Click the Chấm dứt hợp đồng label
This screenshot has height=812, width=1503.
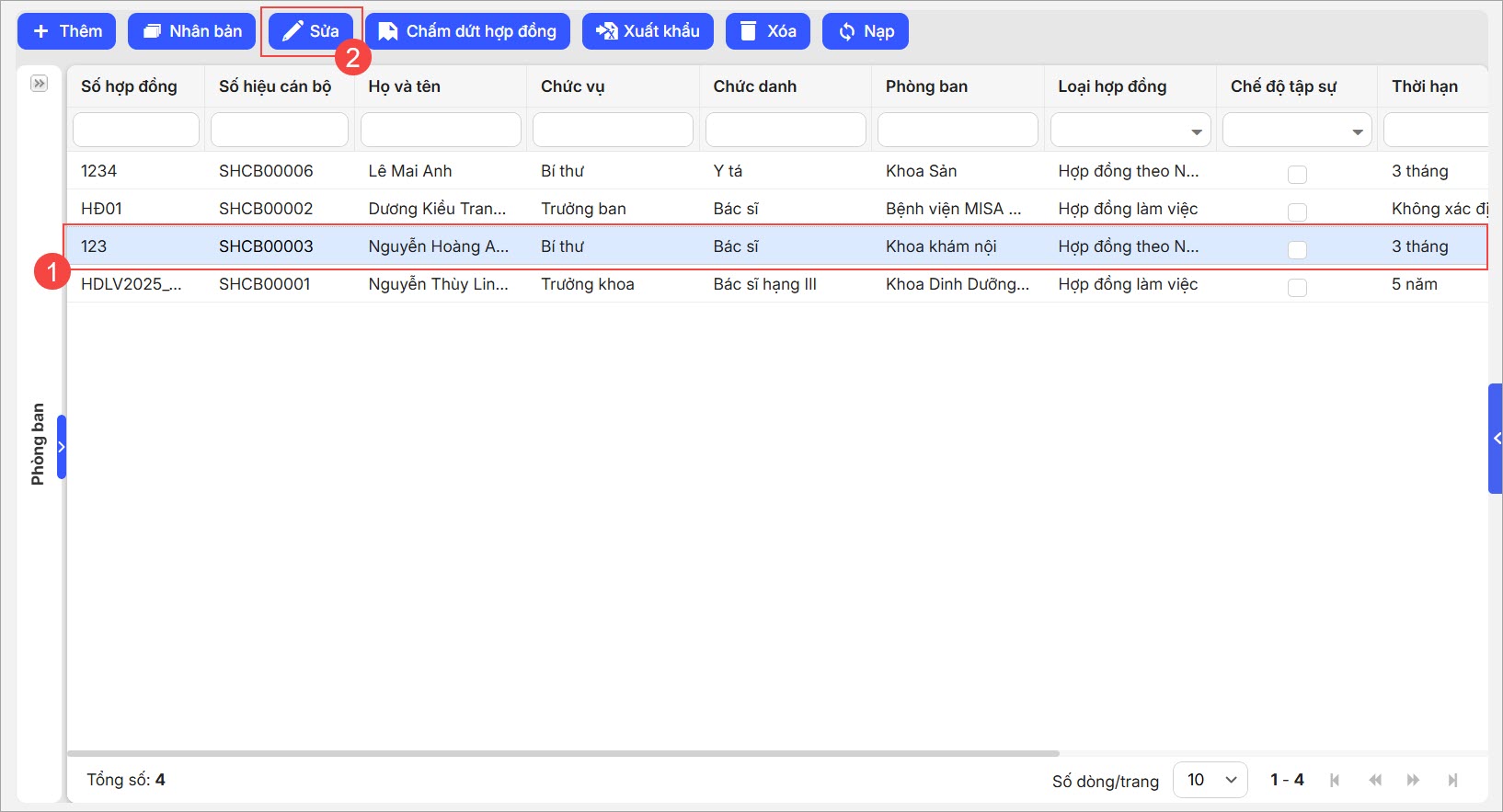point(481,31)
